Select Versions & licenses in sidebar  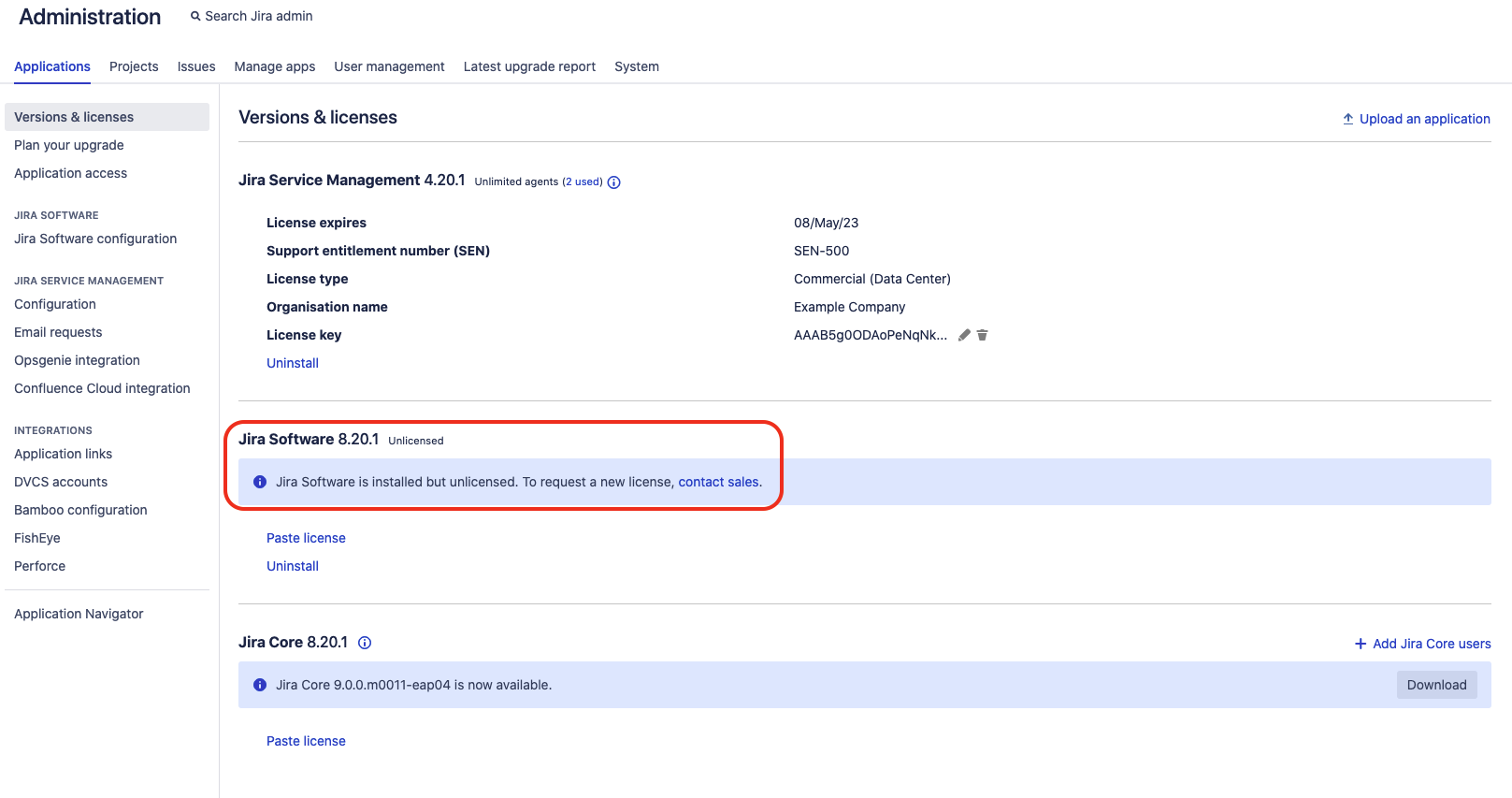coord(107,117)
